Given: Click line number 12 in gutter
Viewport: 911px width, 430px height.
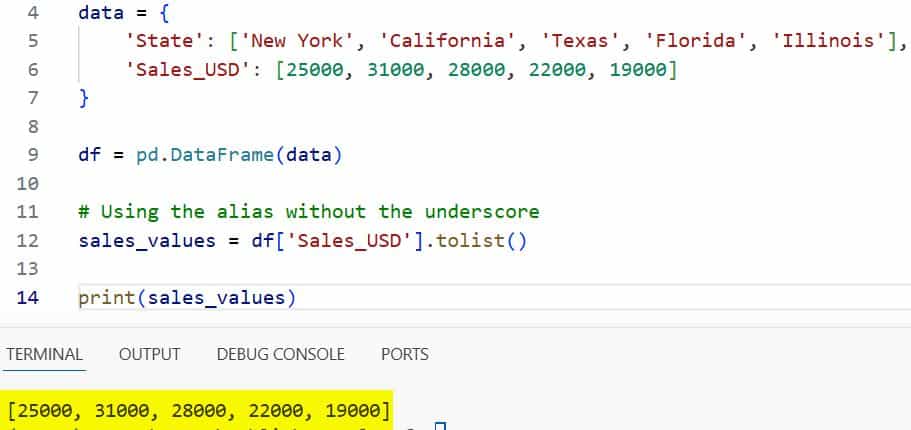Looking at the screenshot, I should pos(27,241).
